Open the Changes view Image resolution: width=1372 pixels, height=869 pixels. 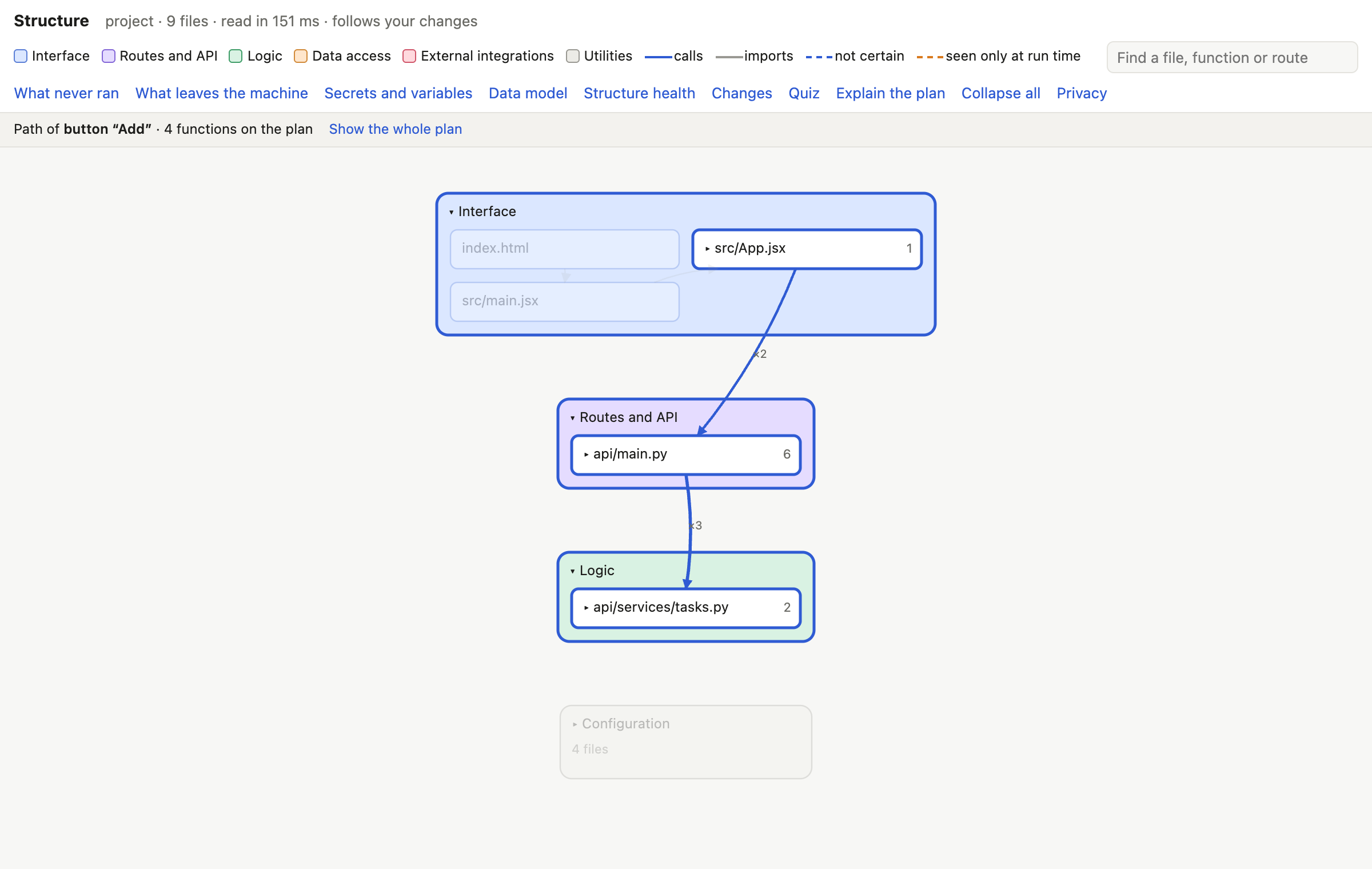click(x=742, y=93)
